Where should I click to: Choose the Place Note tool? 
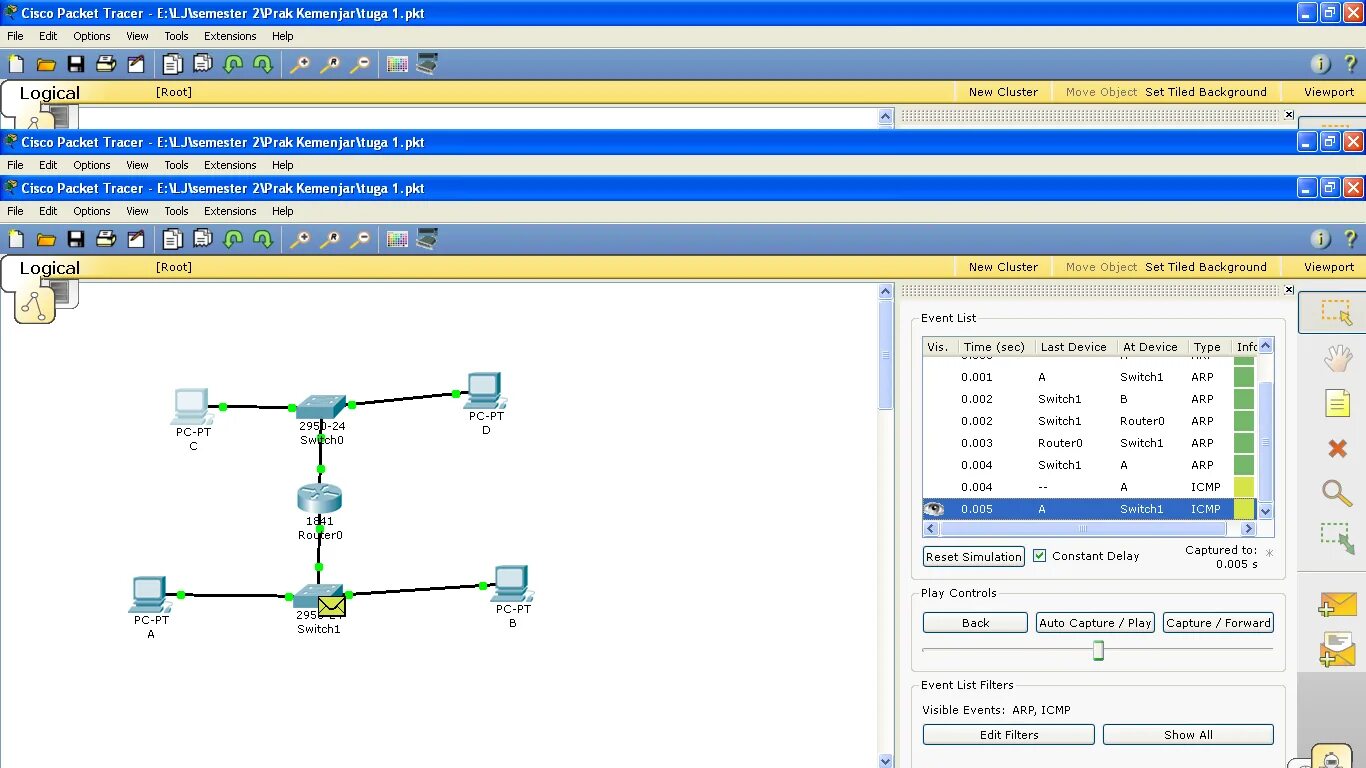click(1337, 403)
